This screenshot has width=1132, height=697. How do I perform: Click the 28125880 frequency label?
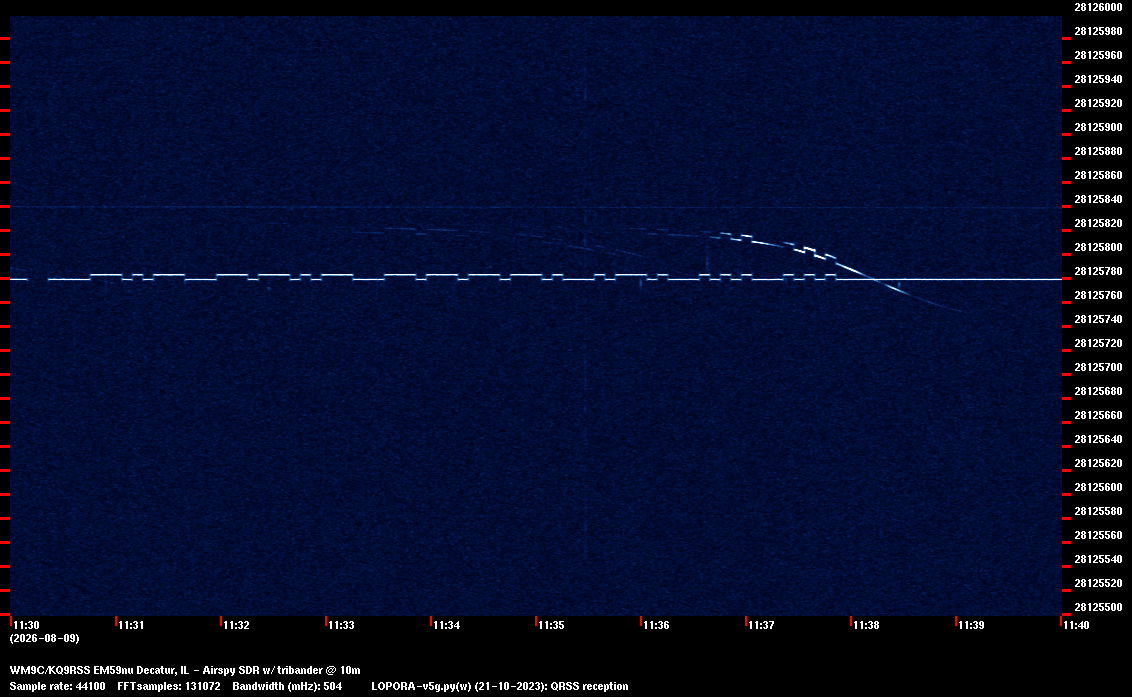[x=1098, y=151]
